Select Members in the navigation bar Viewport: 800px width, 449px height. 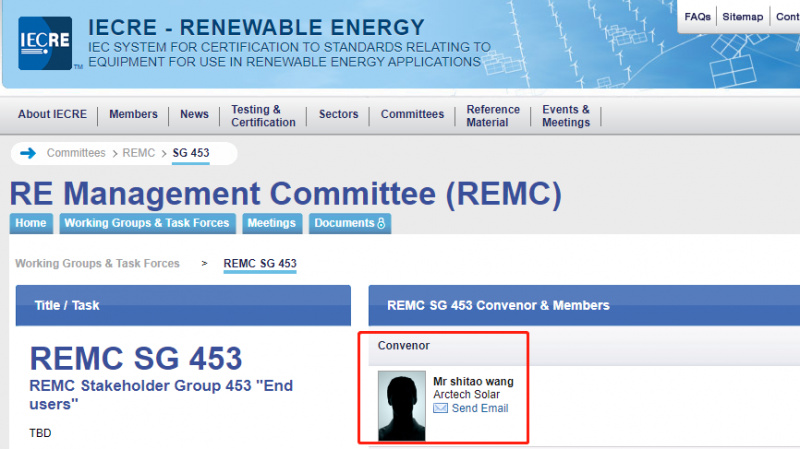tap(133, 115)
